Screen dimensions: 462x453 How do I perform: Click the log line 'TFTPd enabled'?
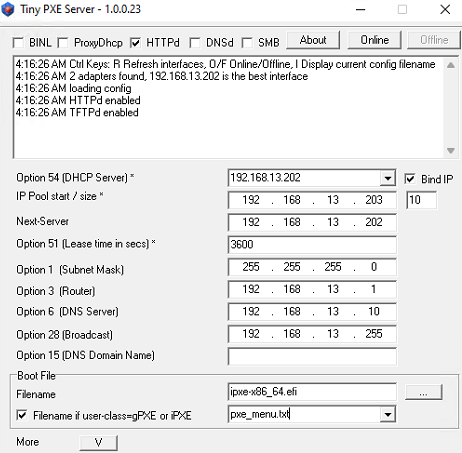pyautogui.click(x=77, y=112)
